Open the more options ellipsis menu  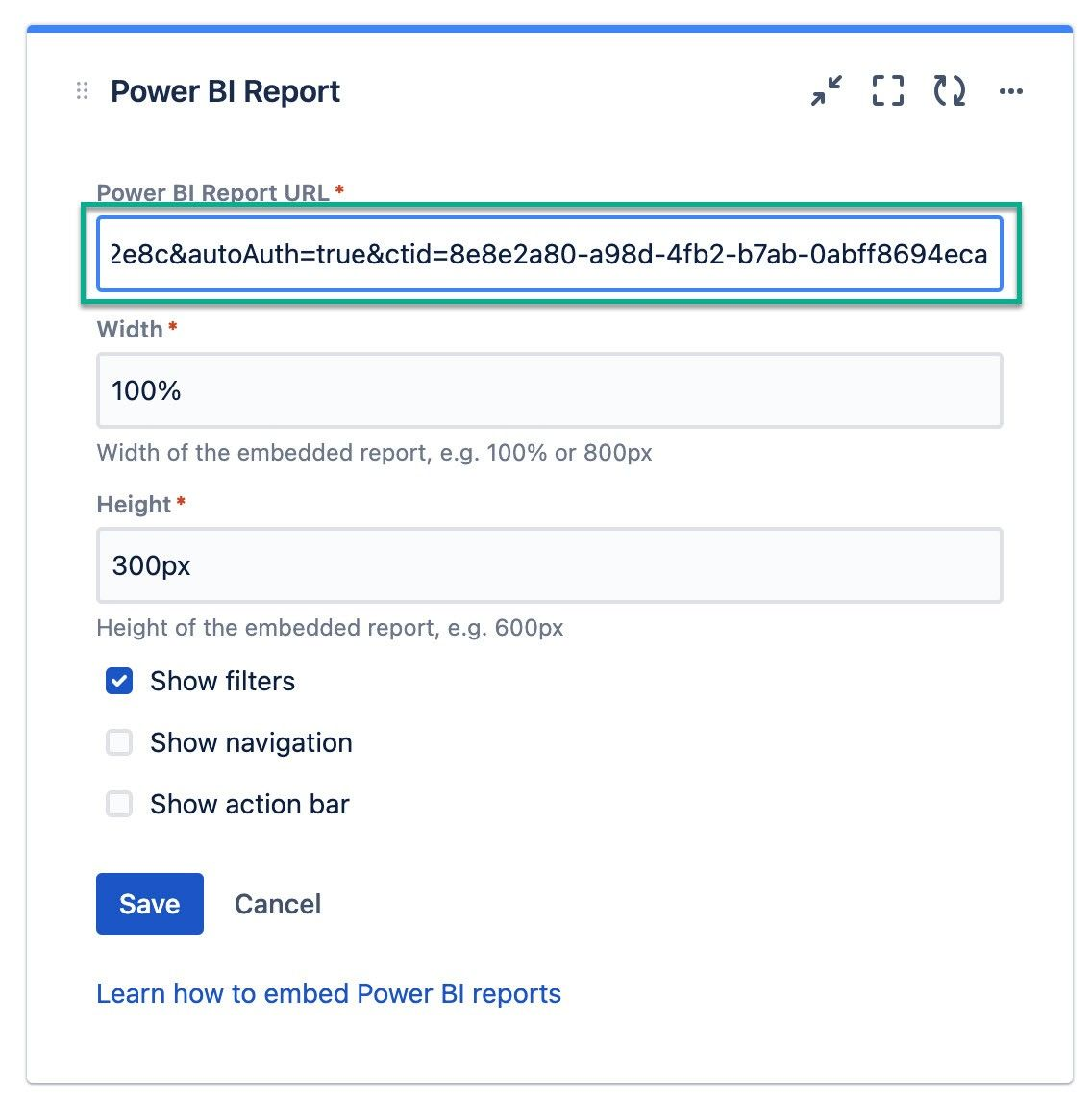click(x=1010, y=91)
